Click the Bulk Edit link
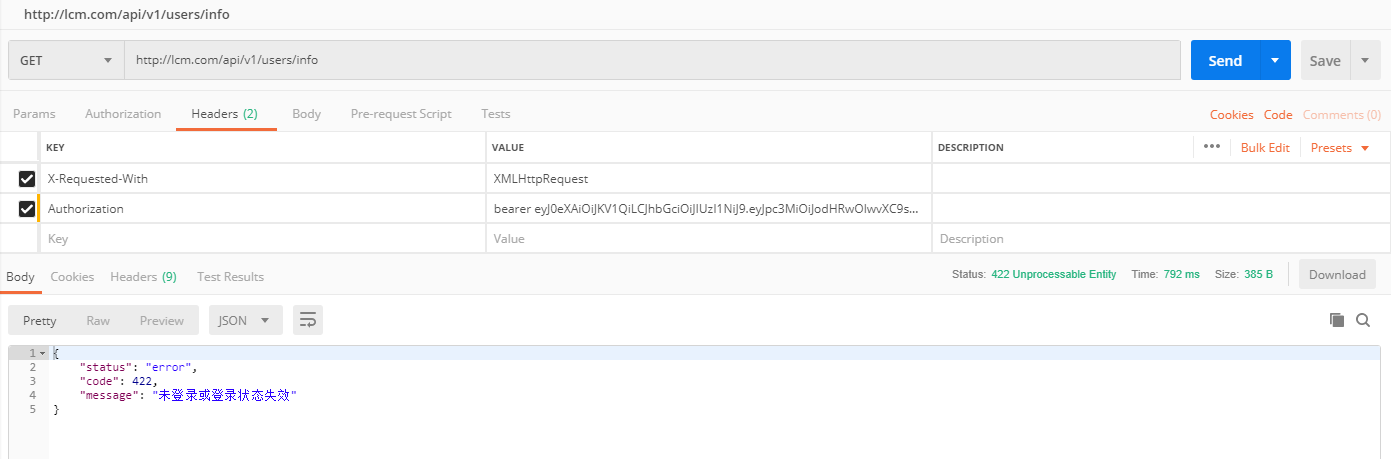 (1265, 148)
